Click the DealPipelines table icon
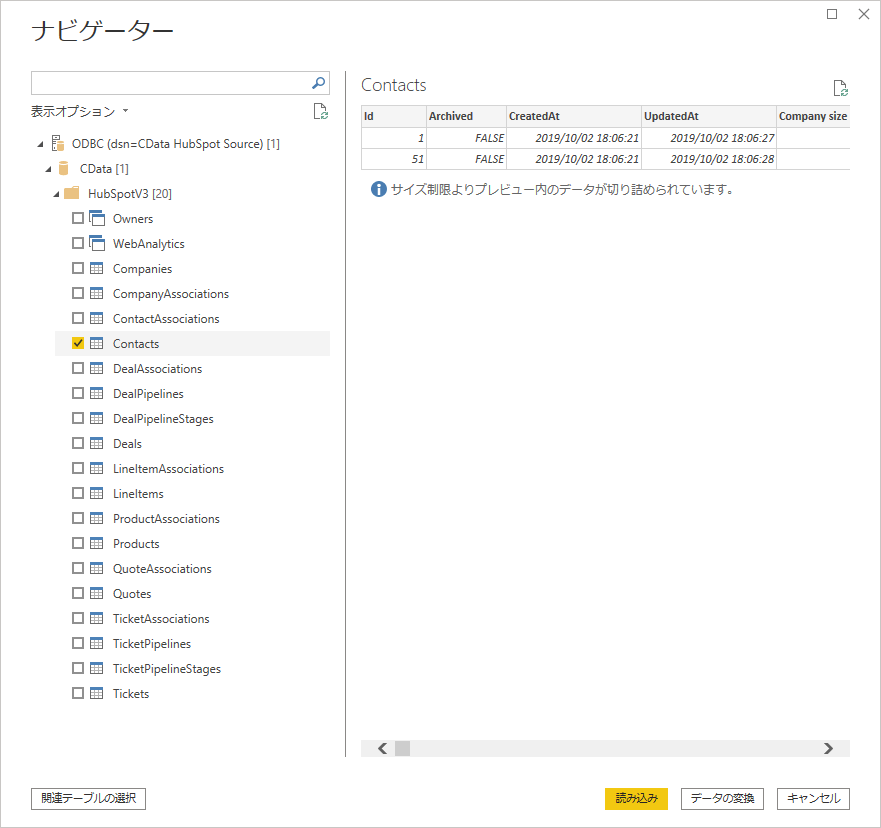This screenshot has height=828, width=881. click(x=97, y=393)
